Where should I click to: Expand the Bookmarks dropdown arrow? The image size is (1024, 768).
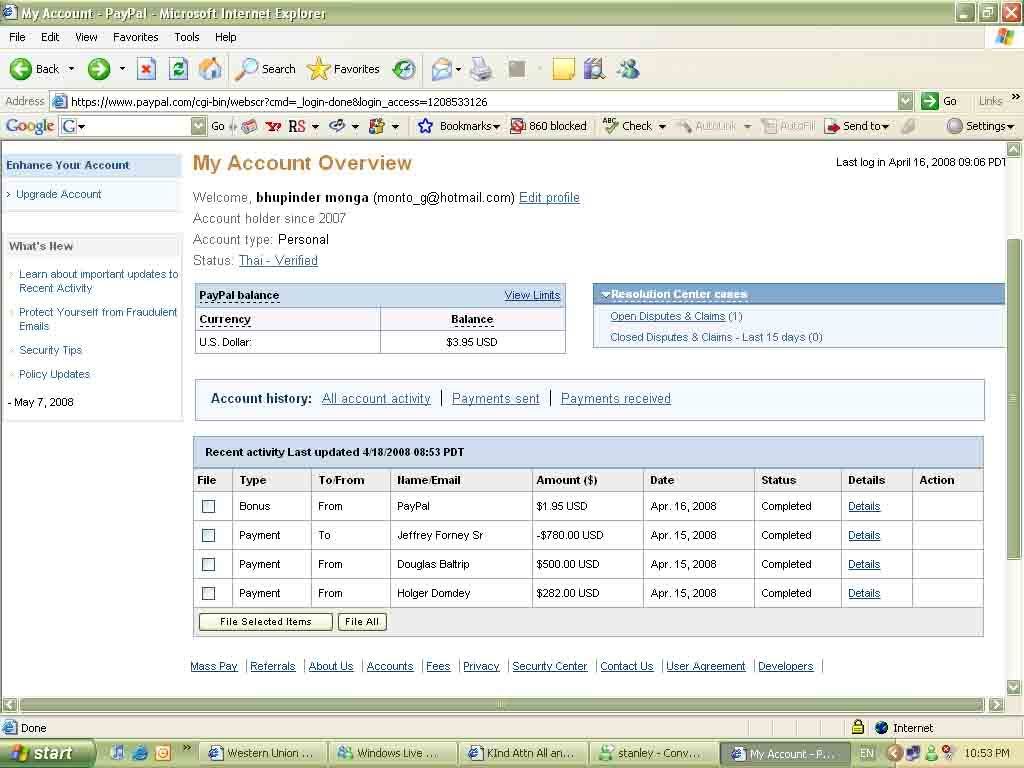(497, 127)
